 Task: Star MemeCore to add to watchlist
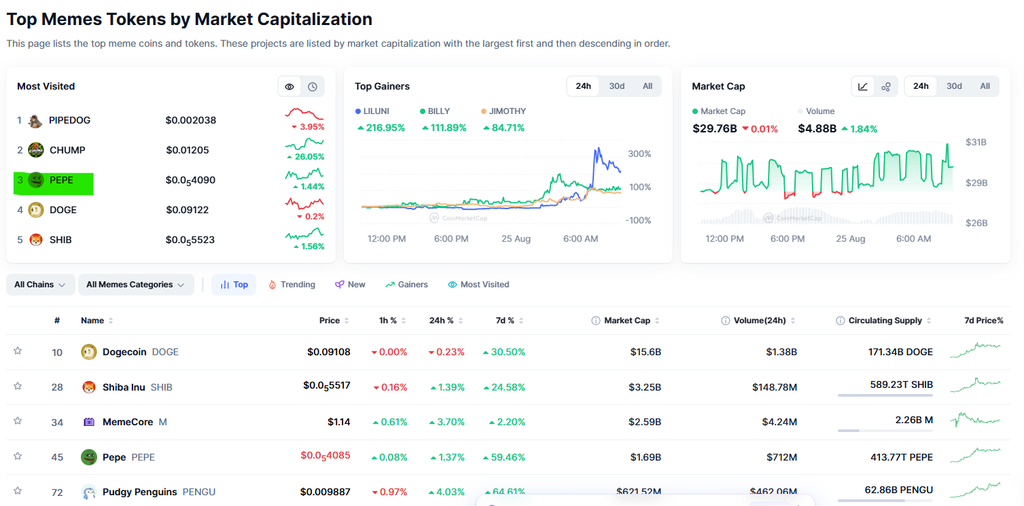(x=18, y=421)
